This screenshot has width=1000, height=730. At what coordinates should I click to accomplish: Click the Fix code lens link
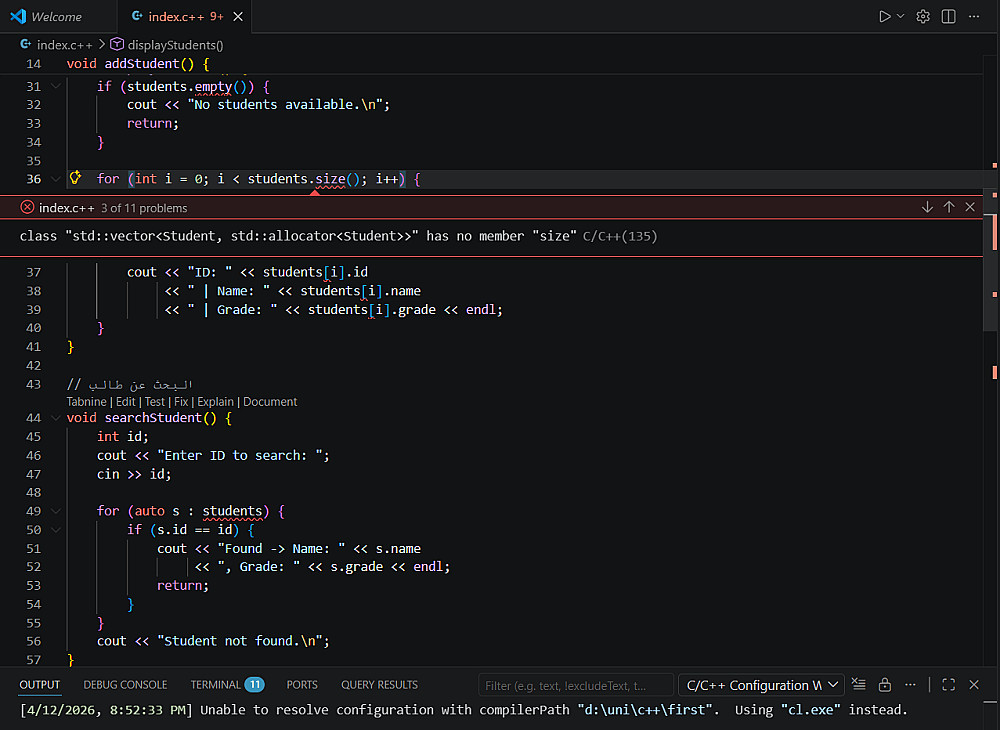coord(181,402)
